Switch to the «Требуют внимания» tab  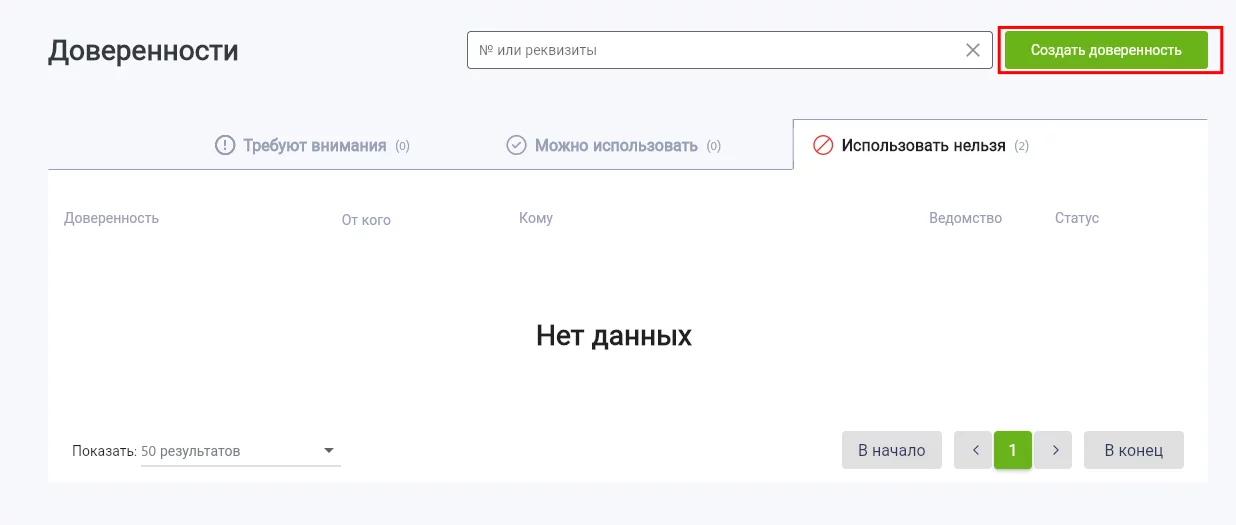314,146
